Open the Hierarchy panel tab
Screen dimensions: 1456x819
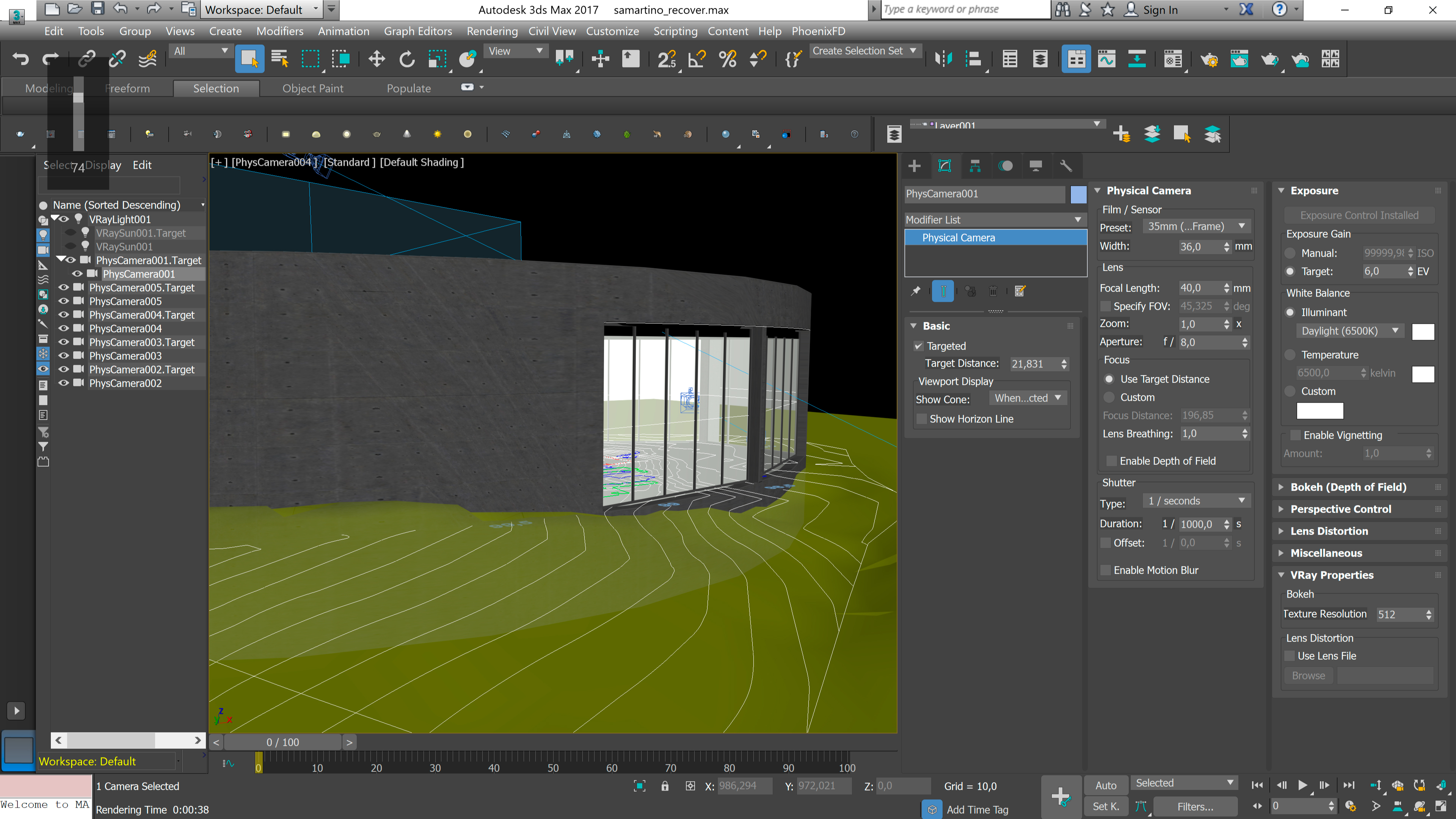(975, 166)
